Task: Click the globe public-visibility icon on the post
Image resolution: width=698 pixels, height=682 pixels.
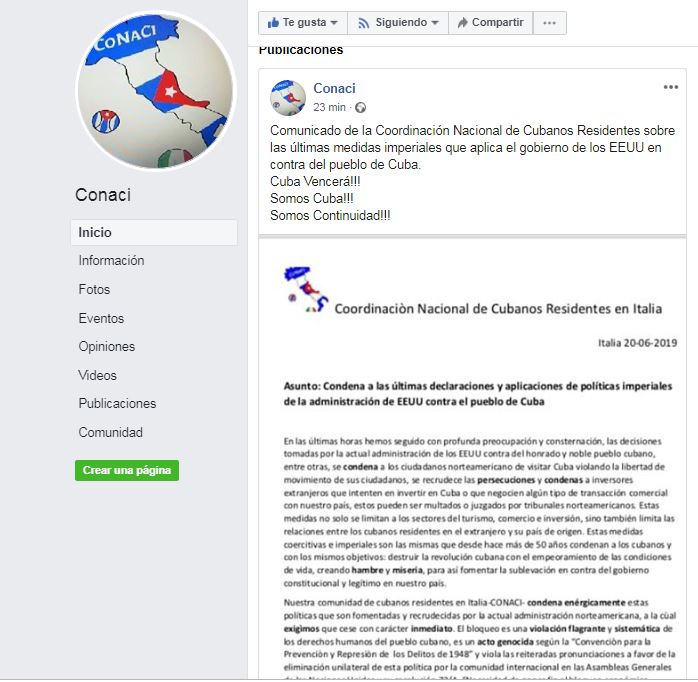Action: [361, 107]
